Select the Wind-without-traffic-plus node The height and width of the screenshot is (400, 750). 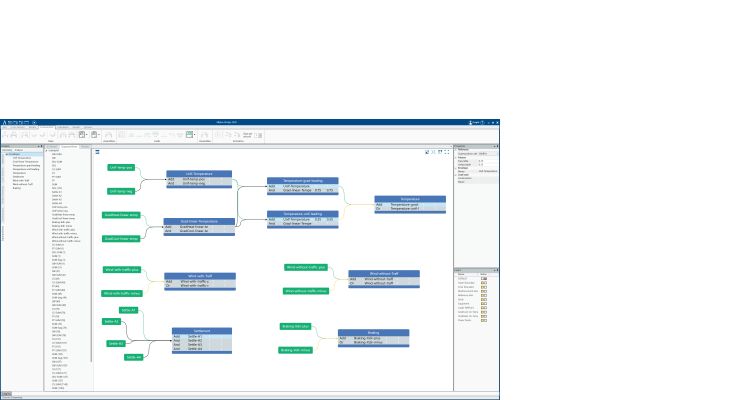(306, 267)
